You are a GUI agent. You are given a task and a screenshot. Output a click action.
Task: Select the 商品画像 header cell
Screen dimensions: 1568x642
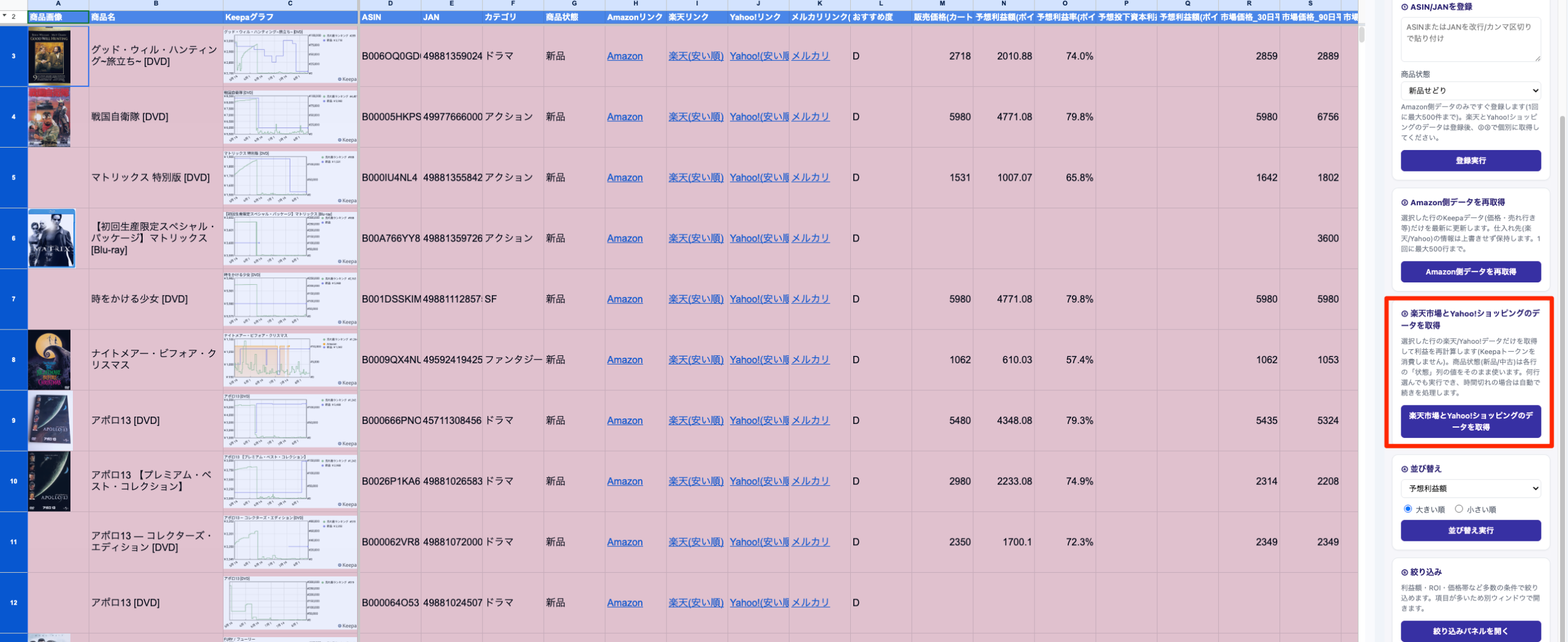pos(58,17)
